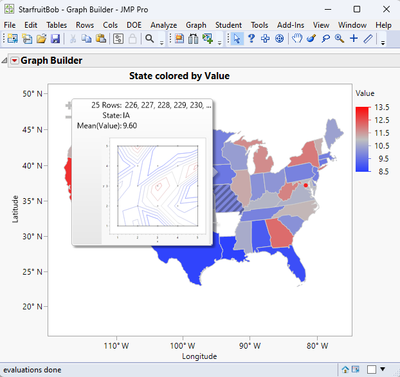400x377 pixels.
Task: Toggle the checkbox in the status bar
Action: (x=371, y=369)
